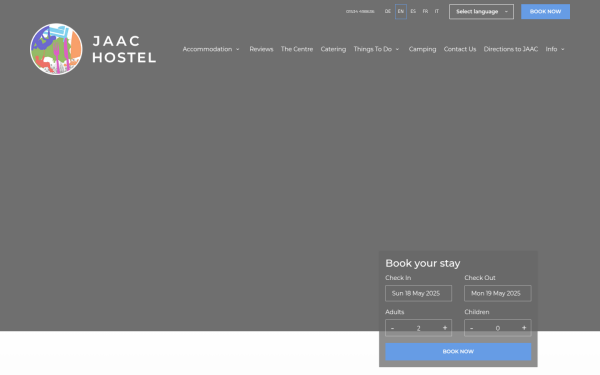Go to Contact Us
This screenshot has width=600, height=375.
point(460,49)
